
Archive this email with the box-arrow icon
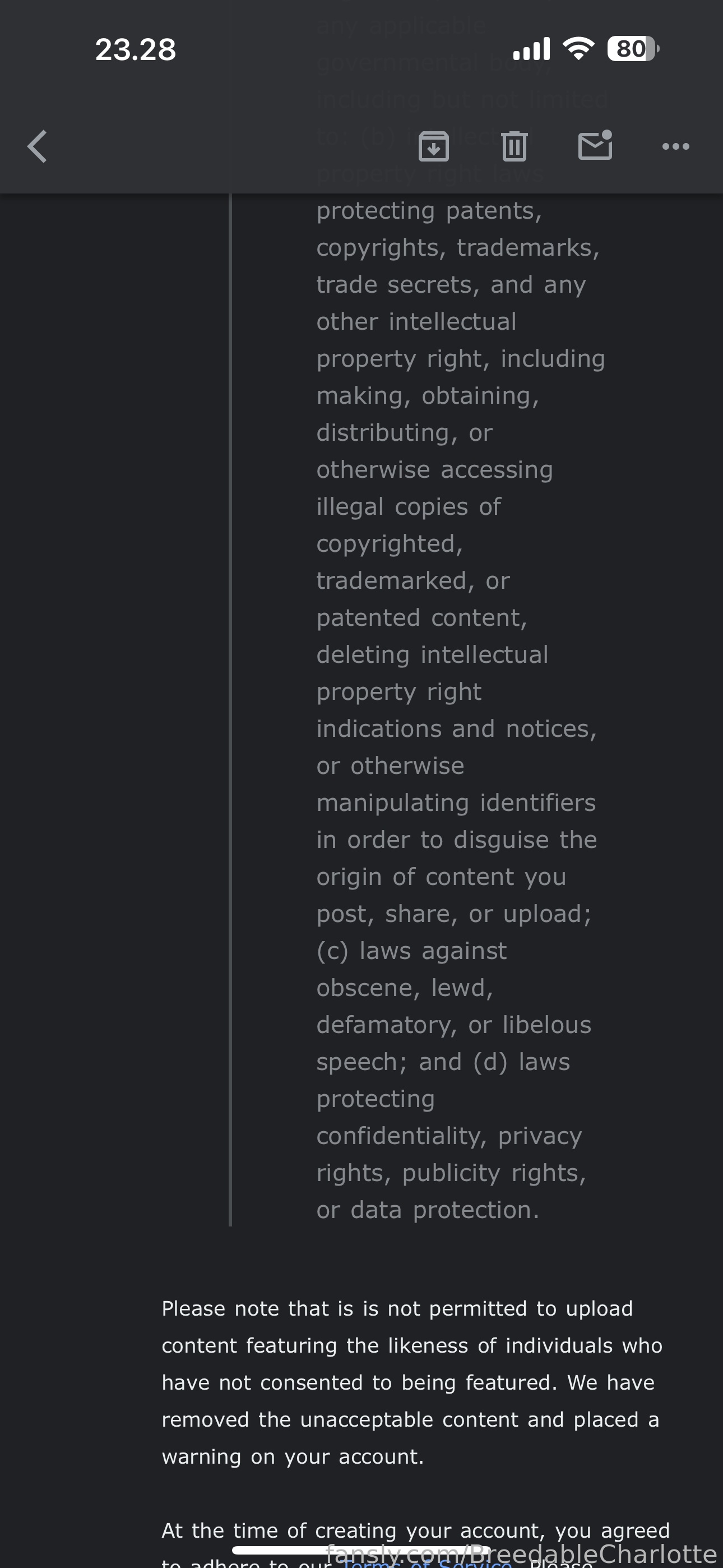pos(434,147)
